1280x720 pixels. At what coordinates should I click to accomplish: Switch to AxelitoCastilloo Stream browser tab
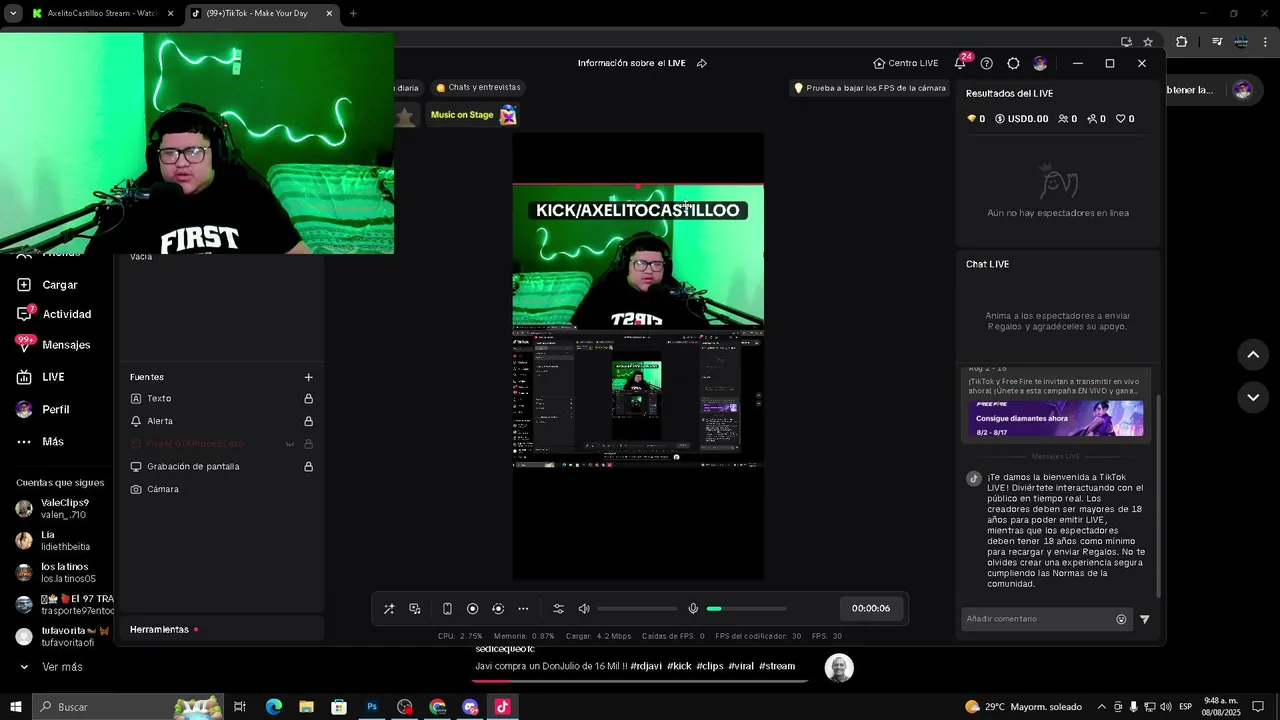(103, 14)
